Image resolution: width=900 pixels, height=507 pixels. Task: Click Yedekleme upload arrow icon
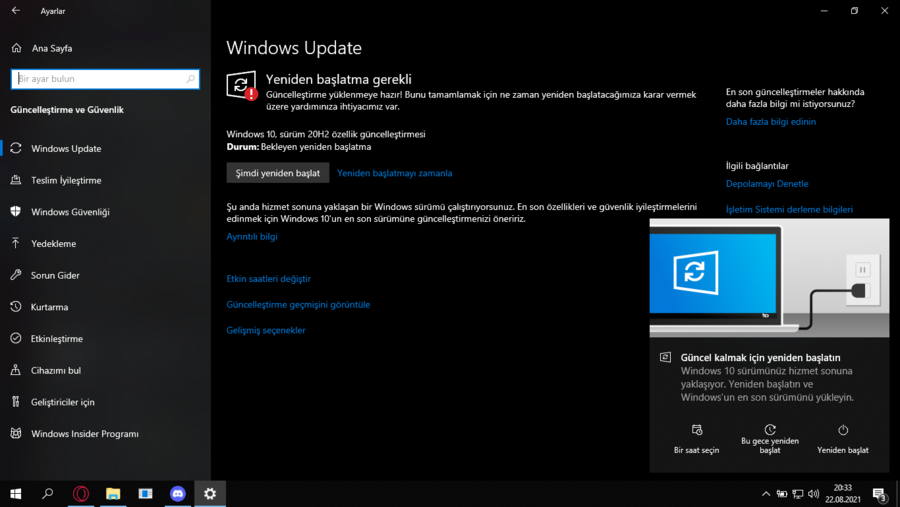pyautogui.click(x=15, y=243)
